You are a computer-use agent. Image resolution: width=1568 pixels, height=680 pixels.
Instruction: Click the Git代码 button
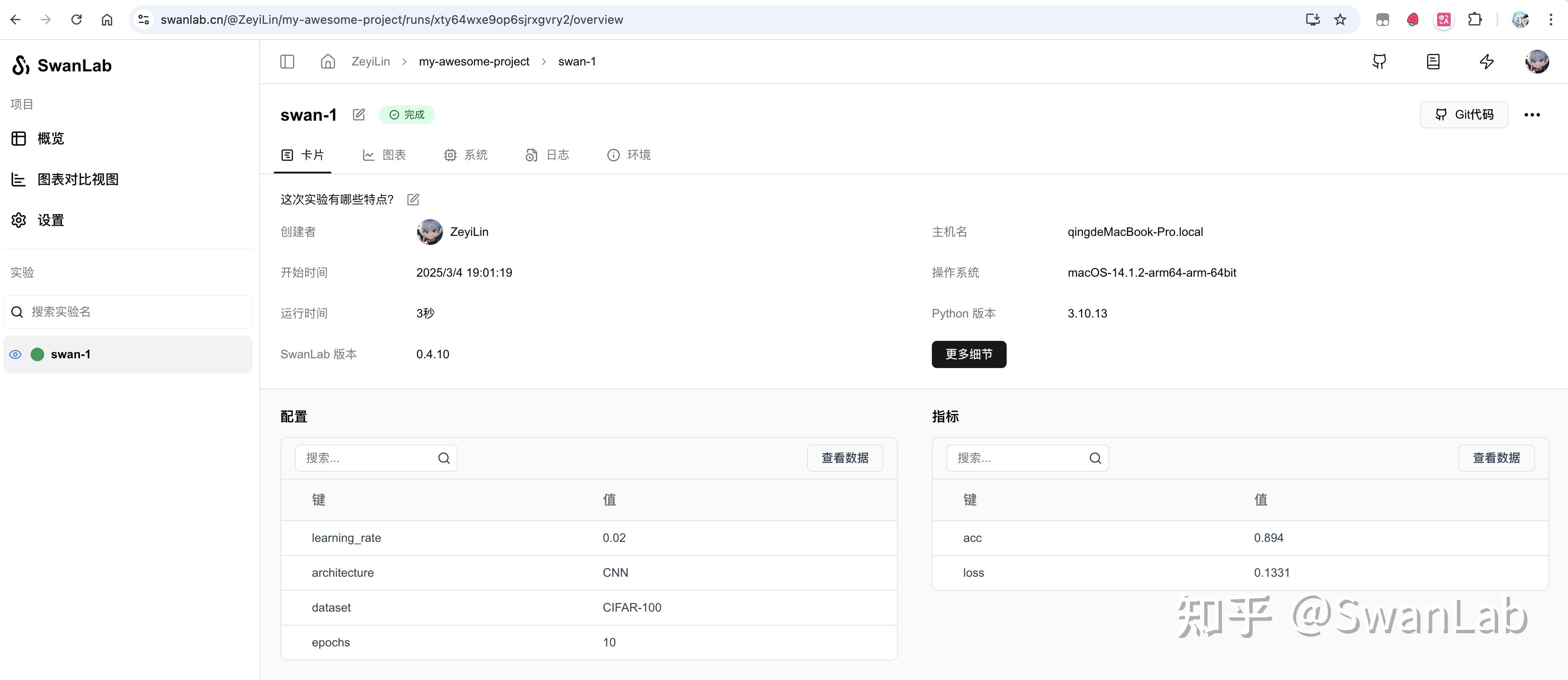point(1464,114)
